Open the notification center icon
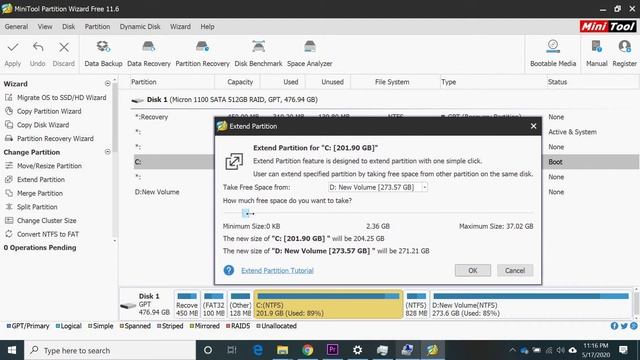Viewport: 640px width, 360px height. coord(624,350)
